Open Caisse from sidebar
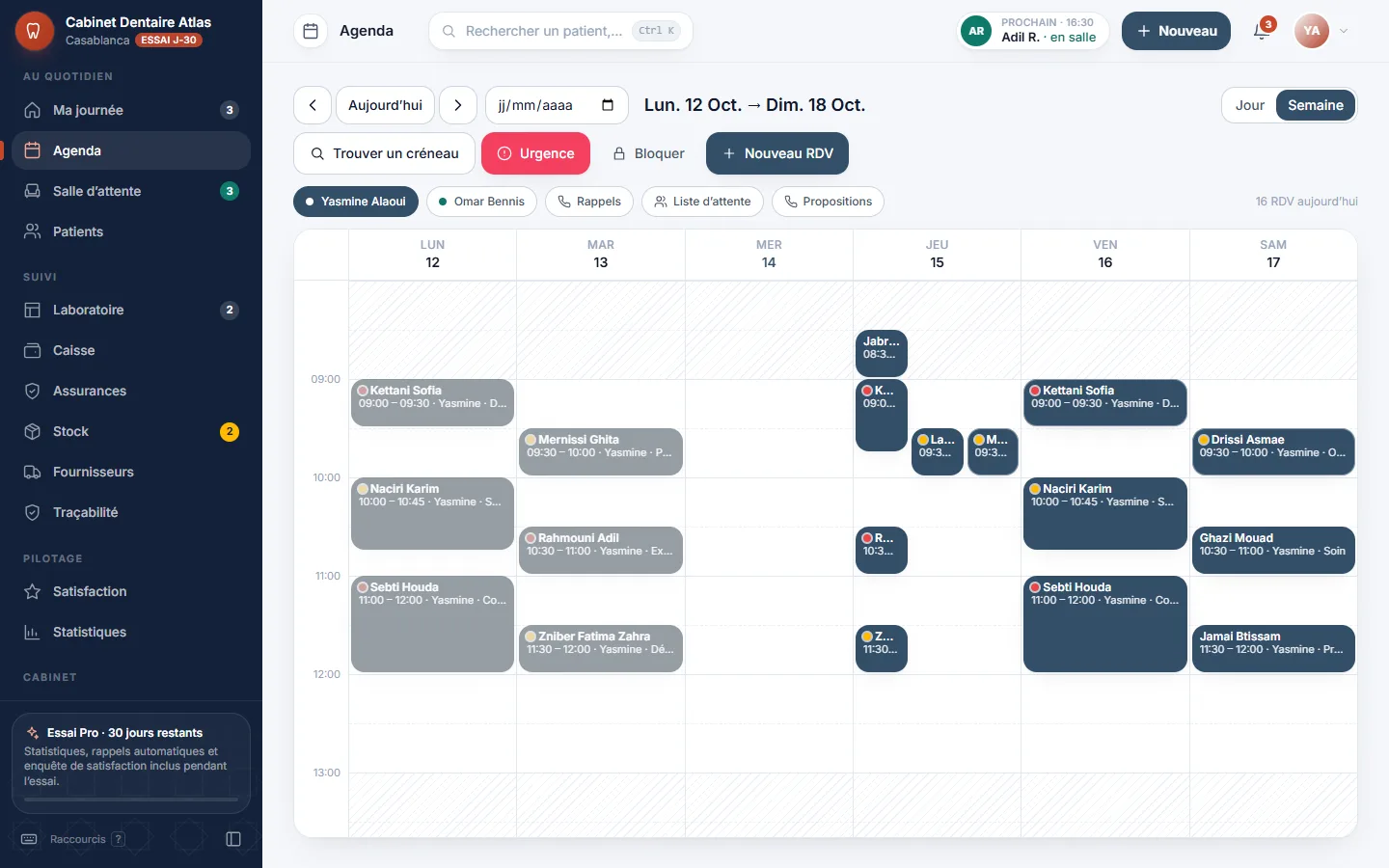Image resolution: width=1389 pixels, height=868 pixels. 131,350
